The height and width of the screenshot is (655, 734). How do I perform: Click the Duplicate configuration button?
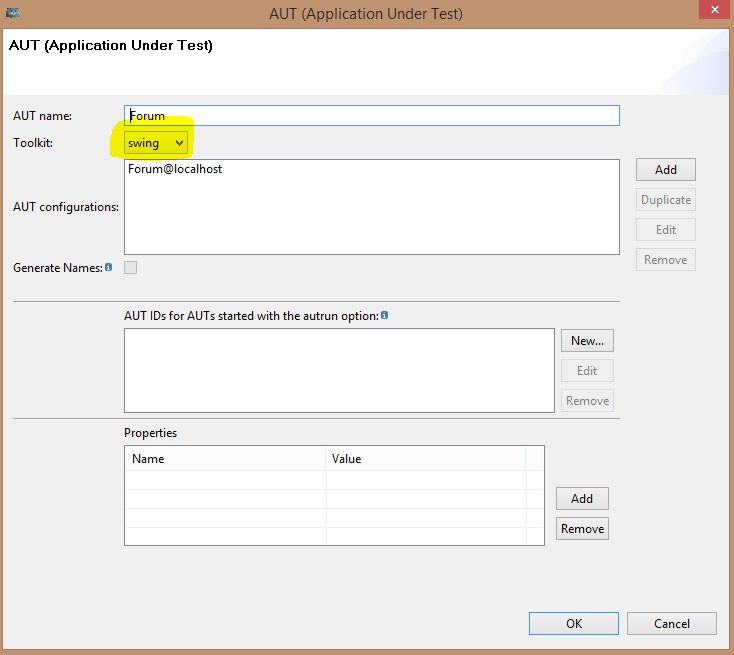665,199
